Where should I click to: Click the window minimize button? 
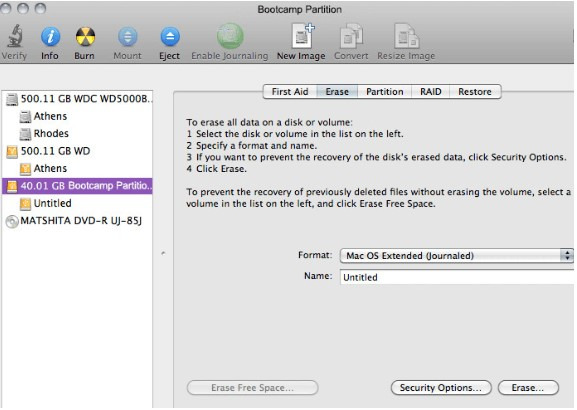23,8
